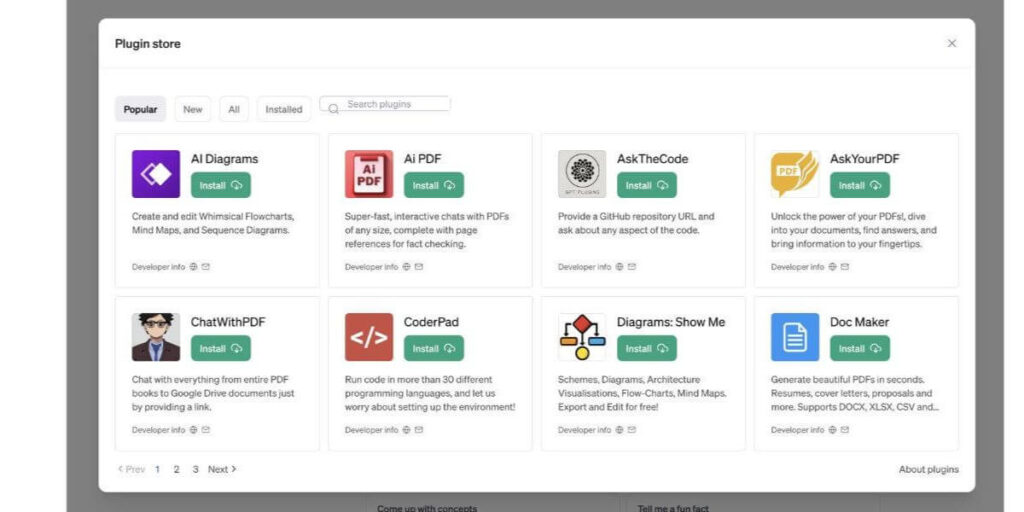Click the AskYourPDF title text
The width and height of the screenshot is (1024, 512).
(865, 159)
